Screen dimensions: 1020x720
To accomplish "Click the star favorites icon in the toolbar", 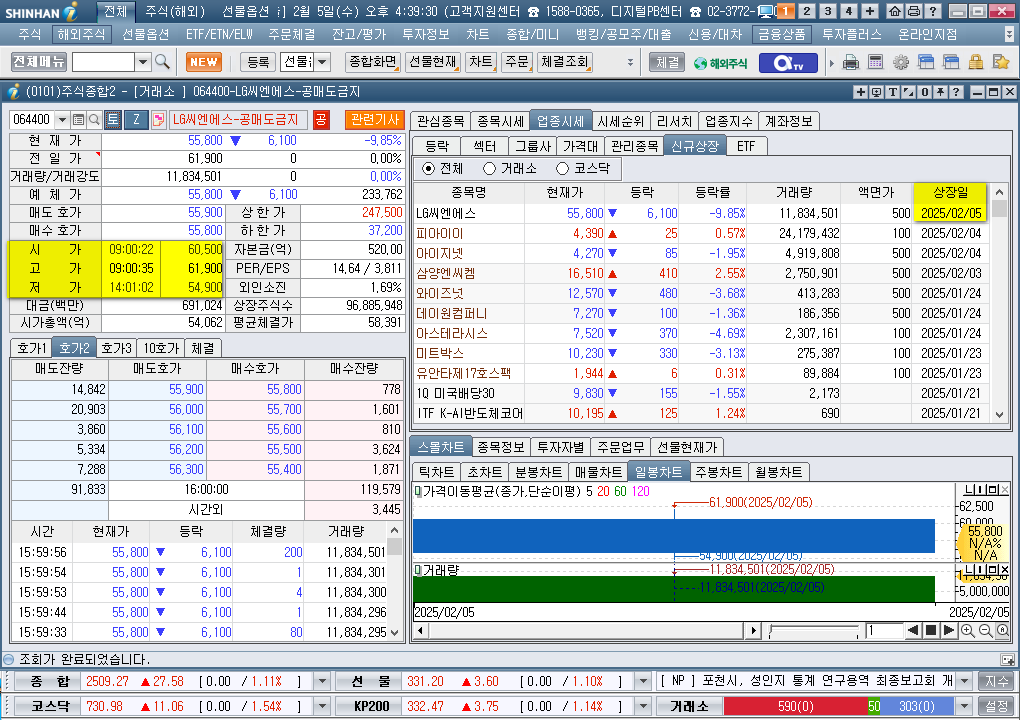I will [x=1000, y=62].
